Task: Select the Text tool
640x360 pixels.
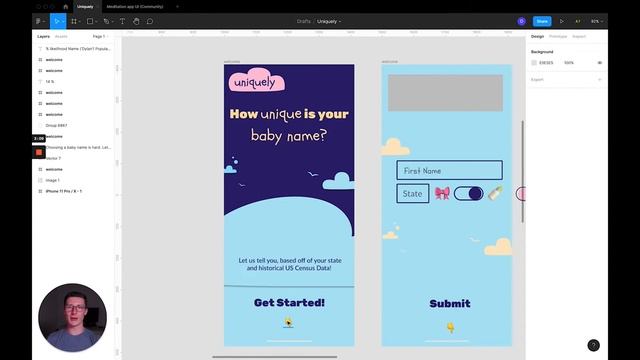Action: pos(122,21)
